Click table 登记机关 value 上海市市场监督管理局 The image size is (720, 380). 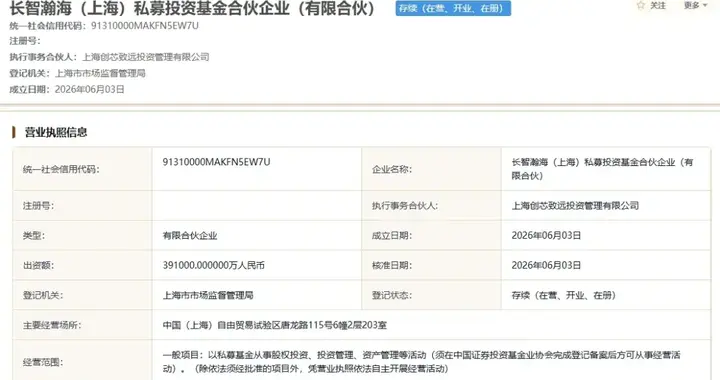tap(208, 295)
